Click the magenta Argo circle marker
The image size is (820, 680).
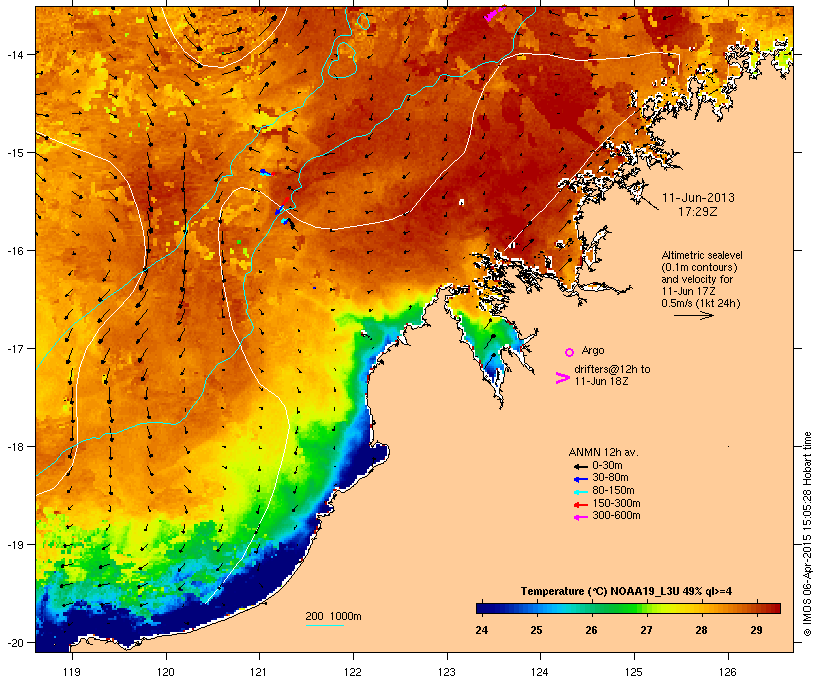click(570, 352)
